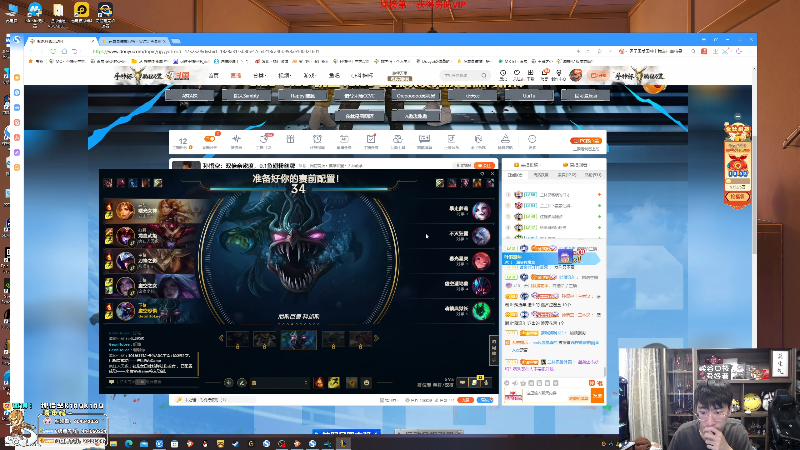The width and height of the screenshot is (800, 450).
Task: Show next skin with right carousel arrow
Action: (376, 338)
